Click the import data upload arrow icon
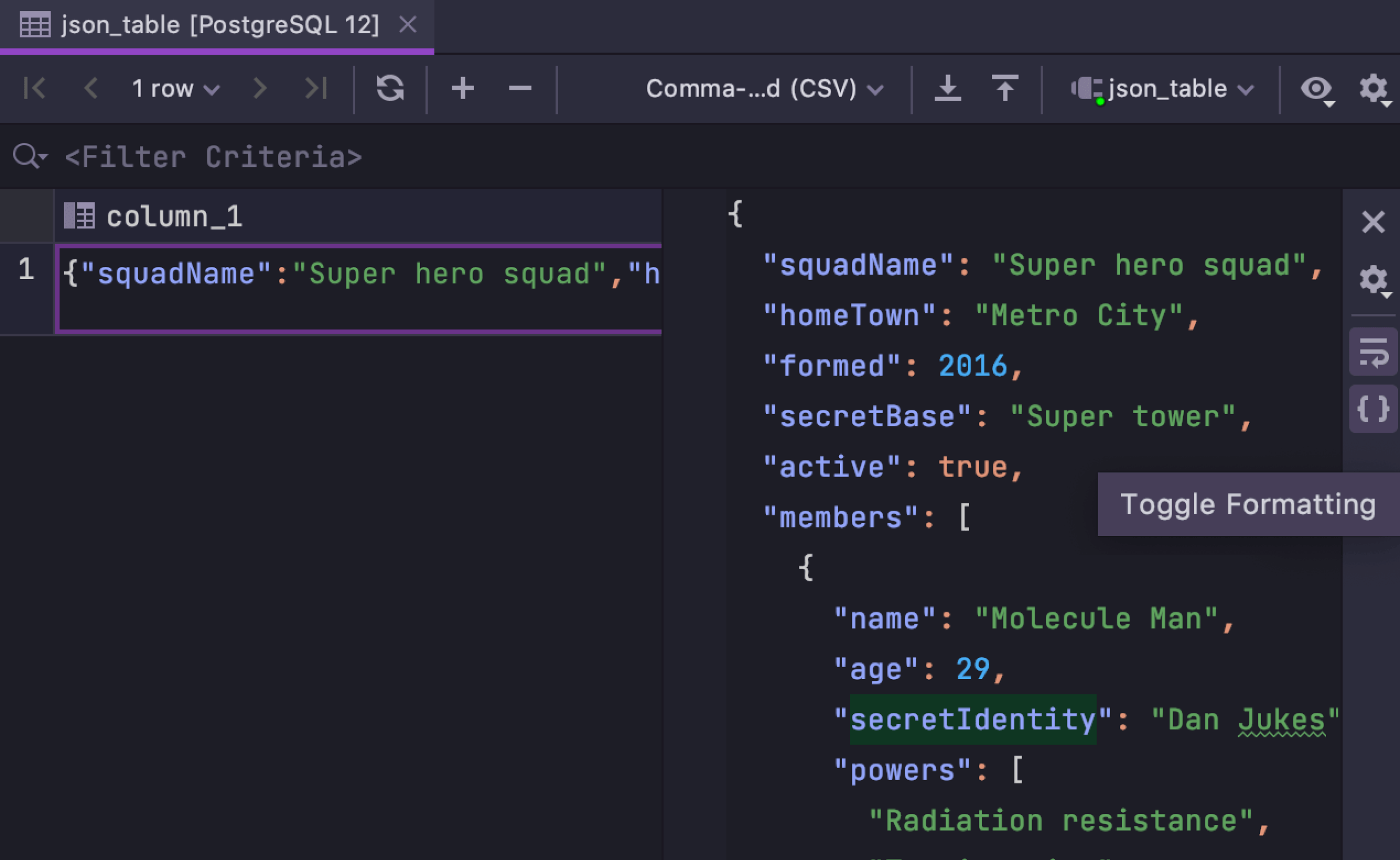Image resolution: width=1400 pixels, height=860 pixels. click(1005, 88)
